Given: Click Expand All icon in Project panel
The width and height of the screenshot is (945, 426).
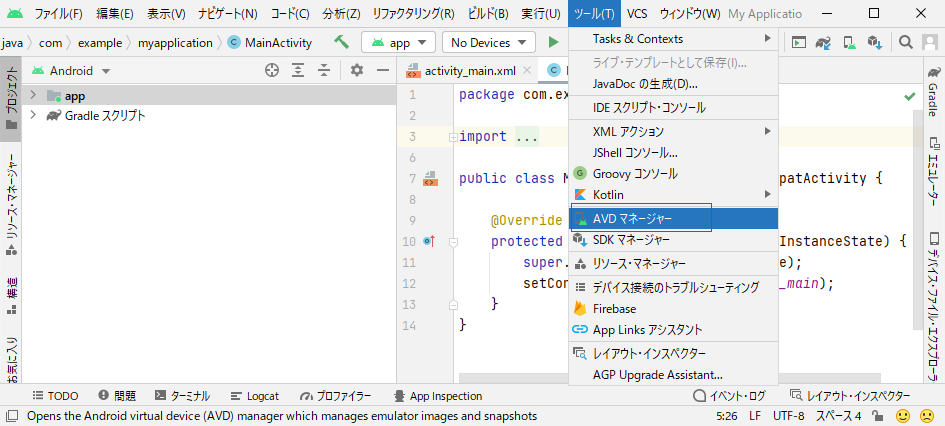Looking at the screenshot, I should coord(298,70).
